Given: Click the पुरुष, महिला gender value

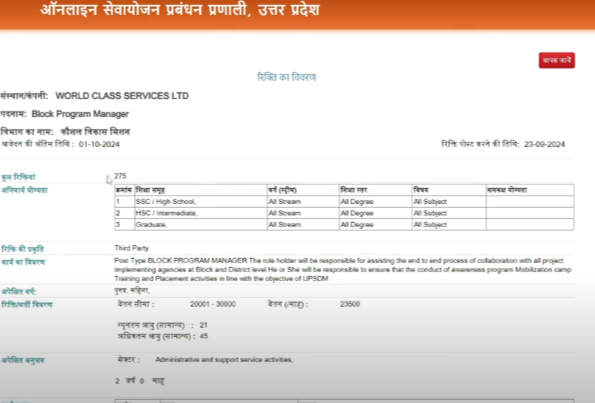Looking at the screenshot, I should [132, 291].
